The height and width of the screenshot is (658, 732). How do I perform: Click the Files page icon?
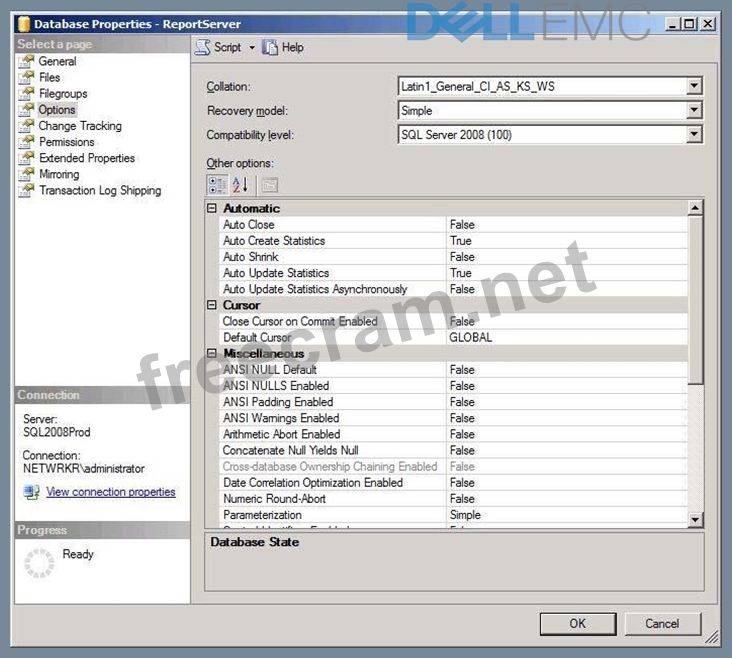click(27, 78)
